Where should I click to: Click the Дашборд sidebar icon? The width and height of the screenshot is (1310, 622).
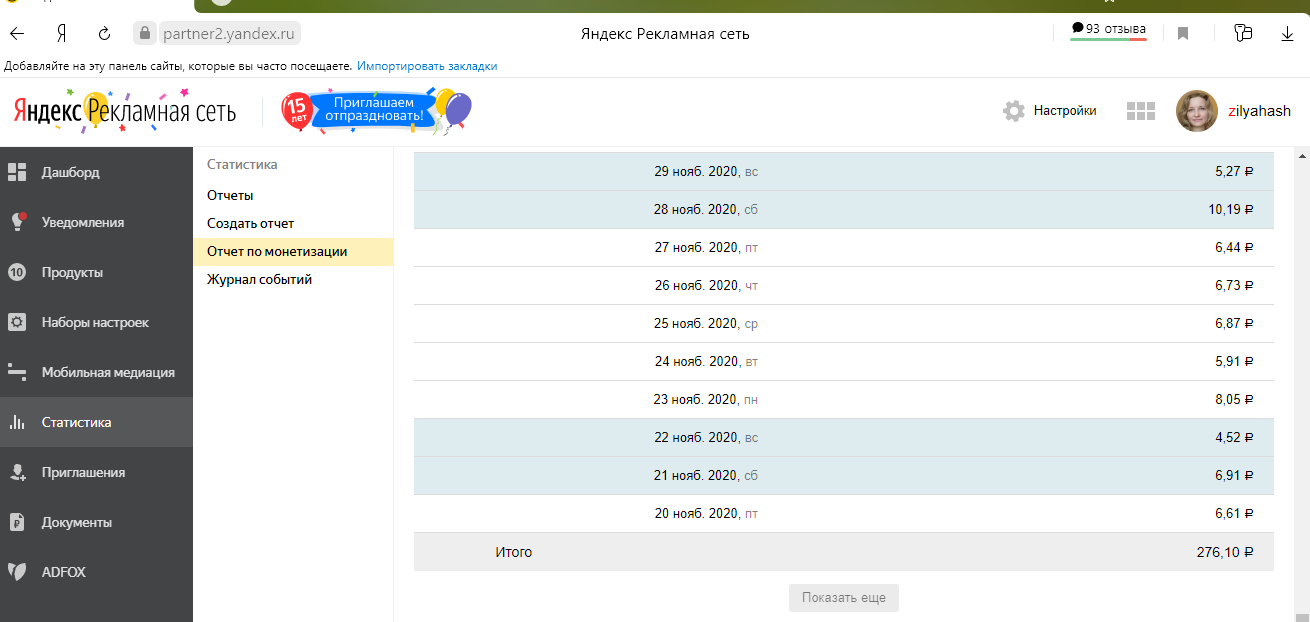click(x=17, y=172)
